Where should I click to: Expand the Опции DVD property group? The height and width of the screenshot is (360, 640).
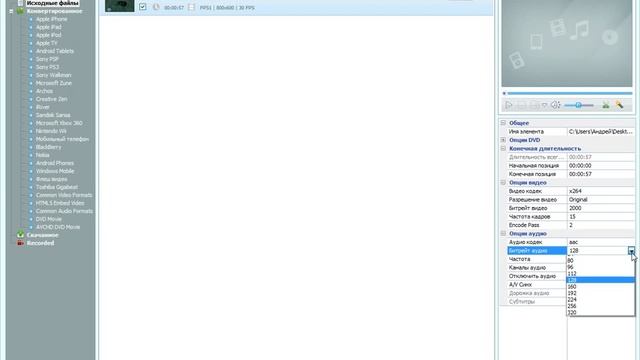coord(503,140)
